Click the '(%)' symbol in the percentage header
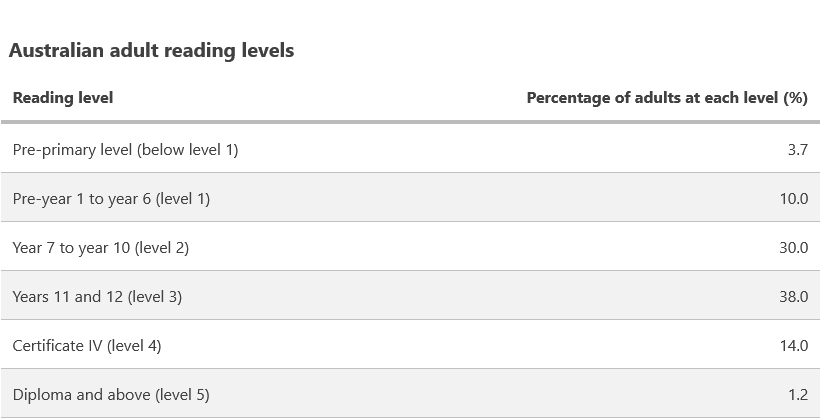This screenshot has height=418, width=820. pos(795,98)
